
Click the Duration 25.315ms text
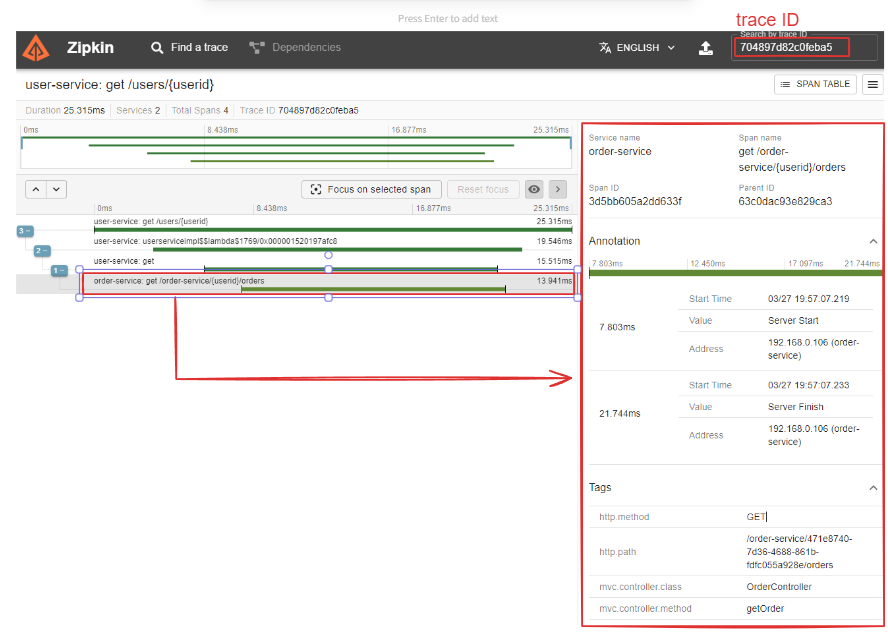pos(65,110)
